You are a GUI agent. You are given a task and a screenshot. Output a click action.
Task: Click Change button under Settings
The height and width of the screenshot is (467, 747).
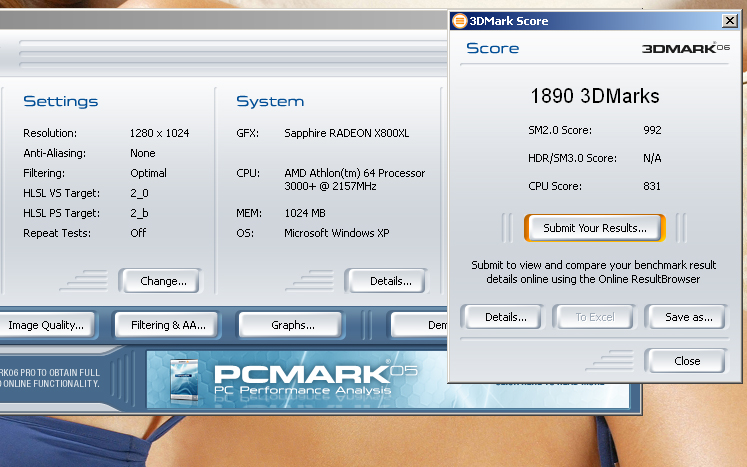(161, 281)
